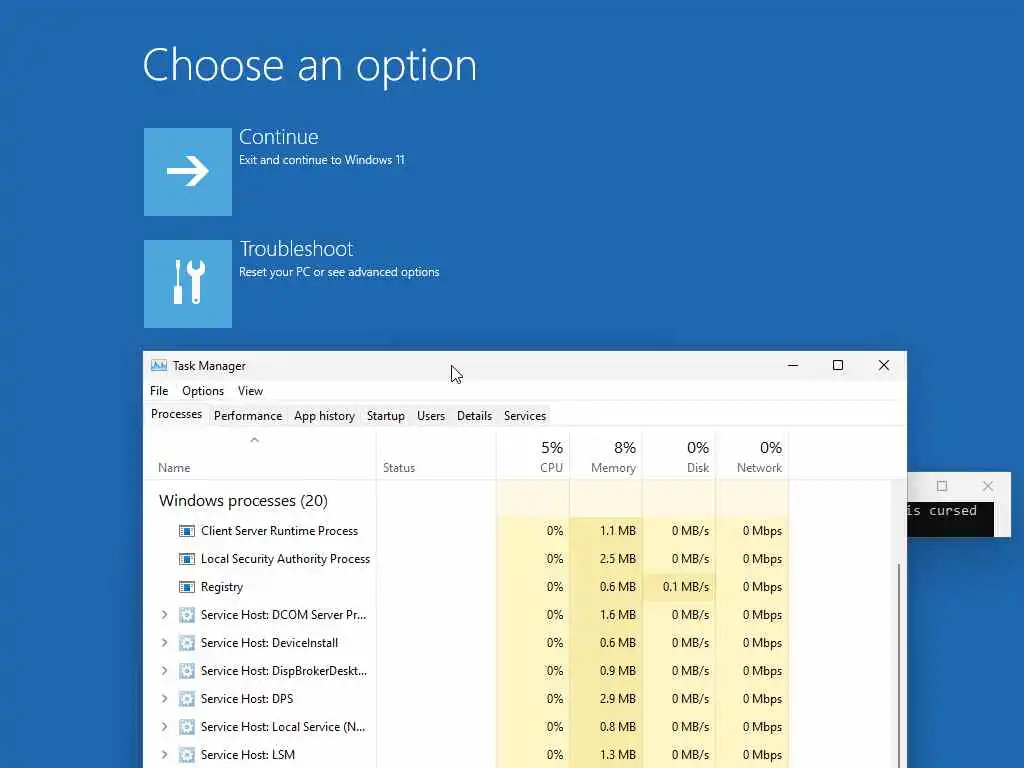Click 'Exit and continue to Windows 11' text
This screenshot has width=1024, height=768.
pos(322,160)
